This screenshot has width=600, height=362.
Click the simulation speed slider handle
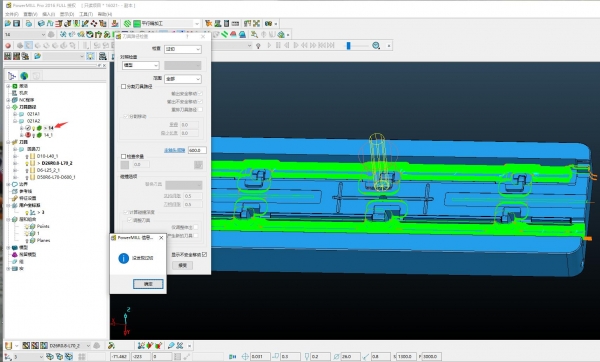click(x=348, y=46)
